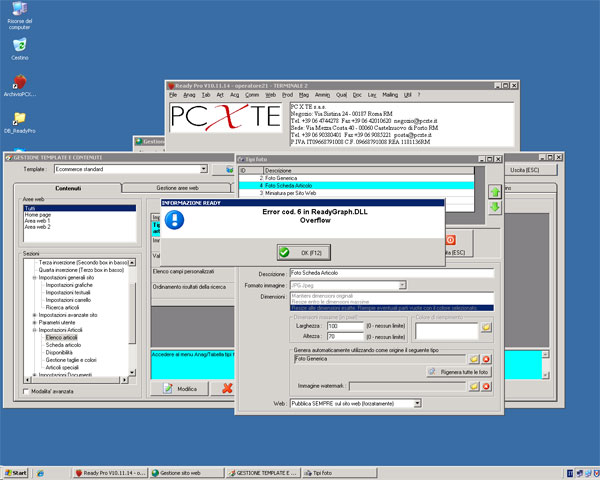This screenshot has height=480, width=600.
Task: Open the ArchivioPCX strawberry desktop shortcut
Action: click(x=20, y=86)
